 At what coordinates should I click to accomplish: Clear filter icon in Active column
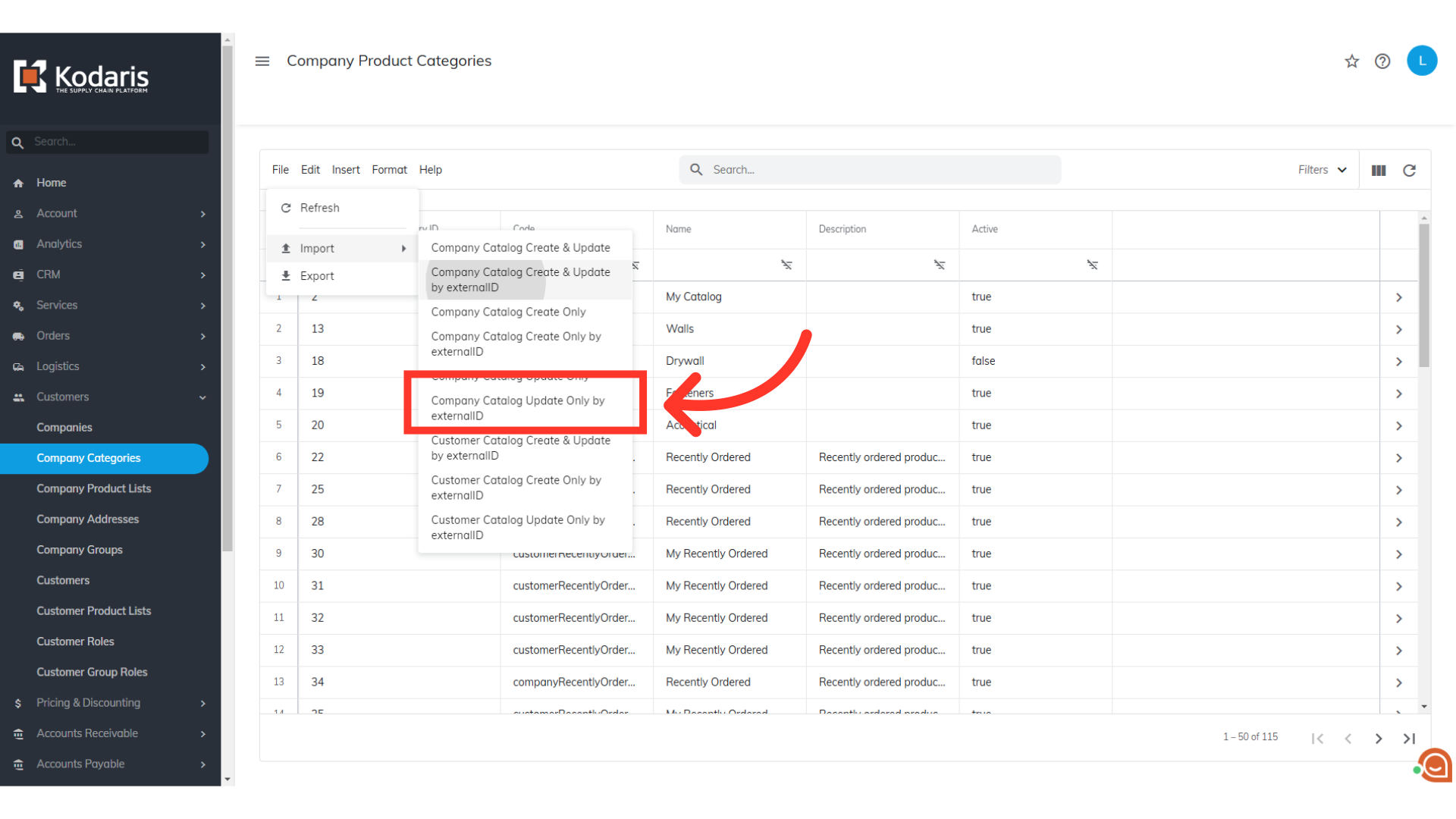[x=1092, y=265]
